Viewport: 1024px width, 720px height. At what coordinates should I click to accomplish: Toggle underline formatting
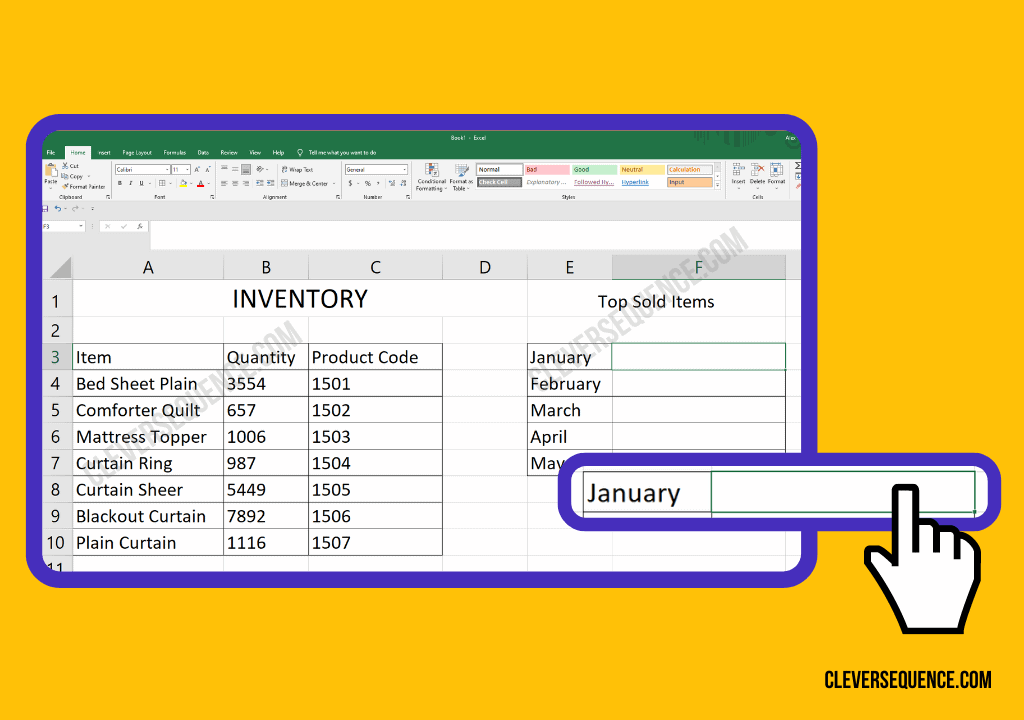point(140,183)
